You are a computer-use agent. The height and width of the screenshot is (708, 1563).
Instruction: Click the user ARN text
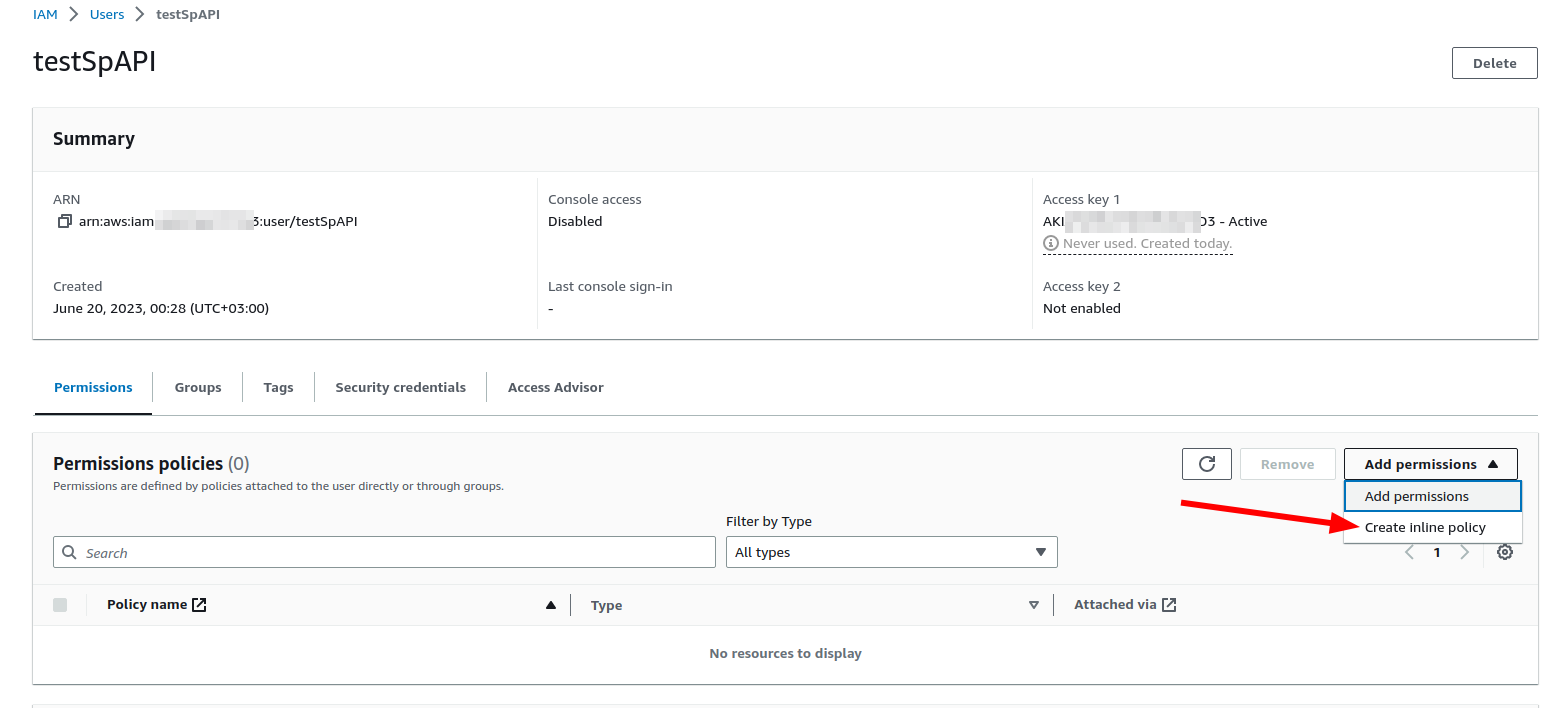tap(218, 221)
